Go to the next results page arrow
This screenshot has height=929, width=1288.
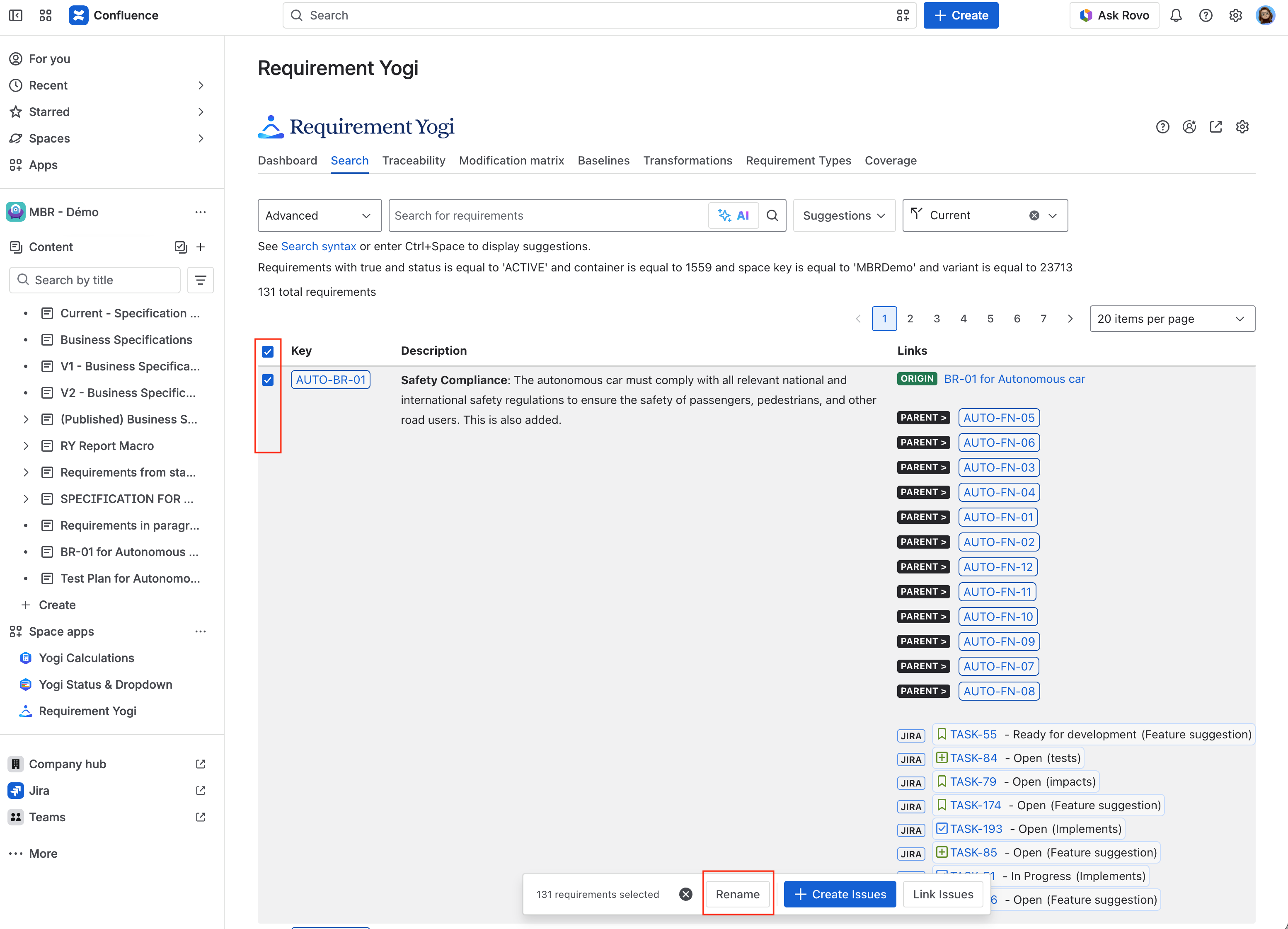(1070, 319)
